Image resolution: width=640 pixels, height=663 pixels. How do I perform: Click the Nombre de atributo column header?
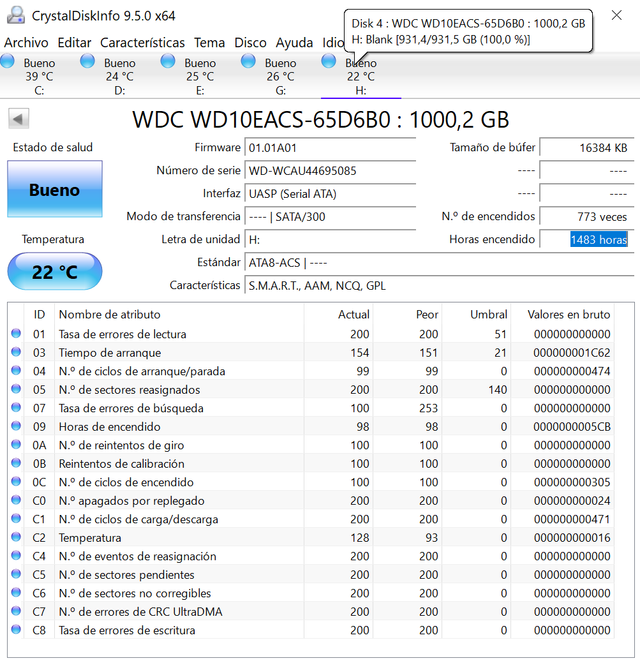[179, 314]
